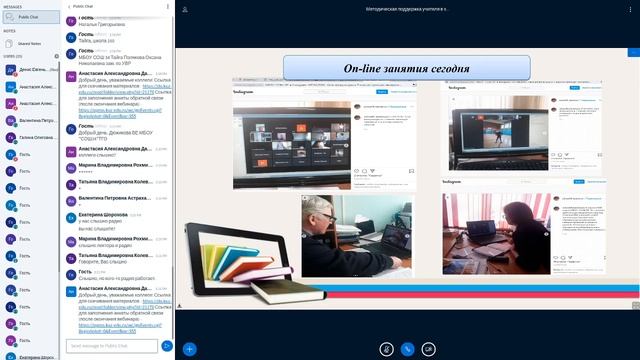Click sender name Валентина Петровна Астраха... in chat
The image size is (640, 360).
[115, 198]
